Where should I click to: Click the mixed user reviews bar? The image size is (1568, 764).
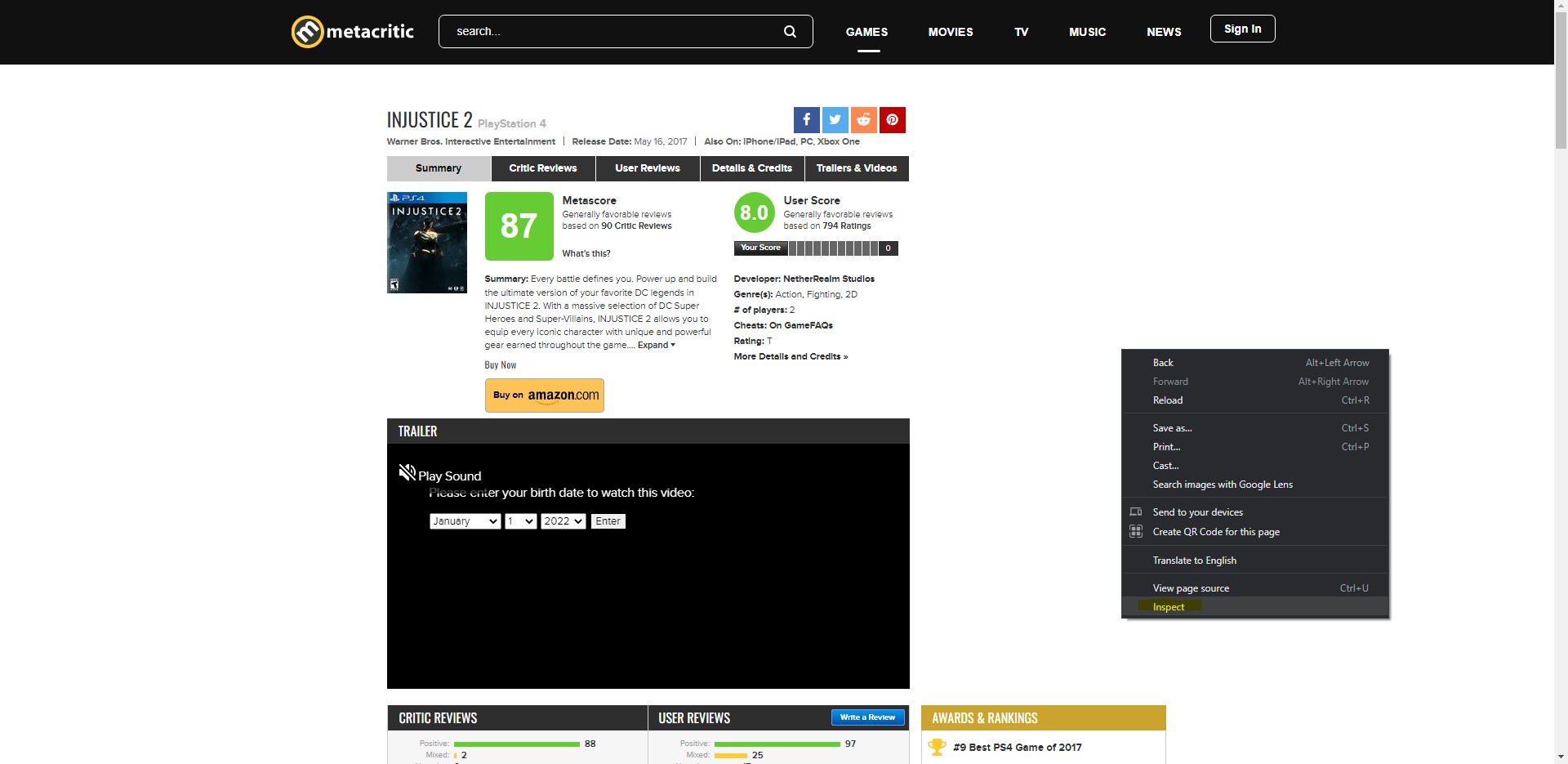click(731, 756)
